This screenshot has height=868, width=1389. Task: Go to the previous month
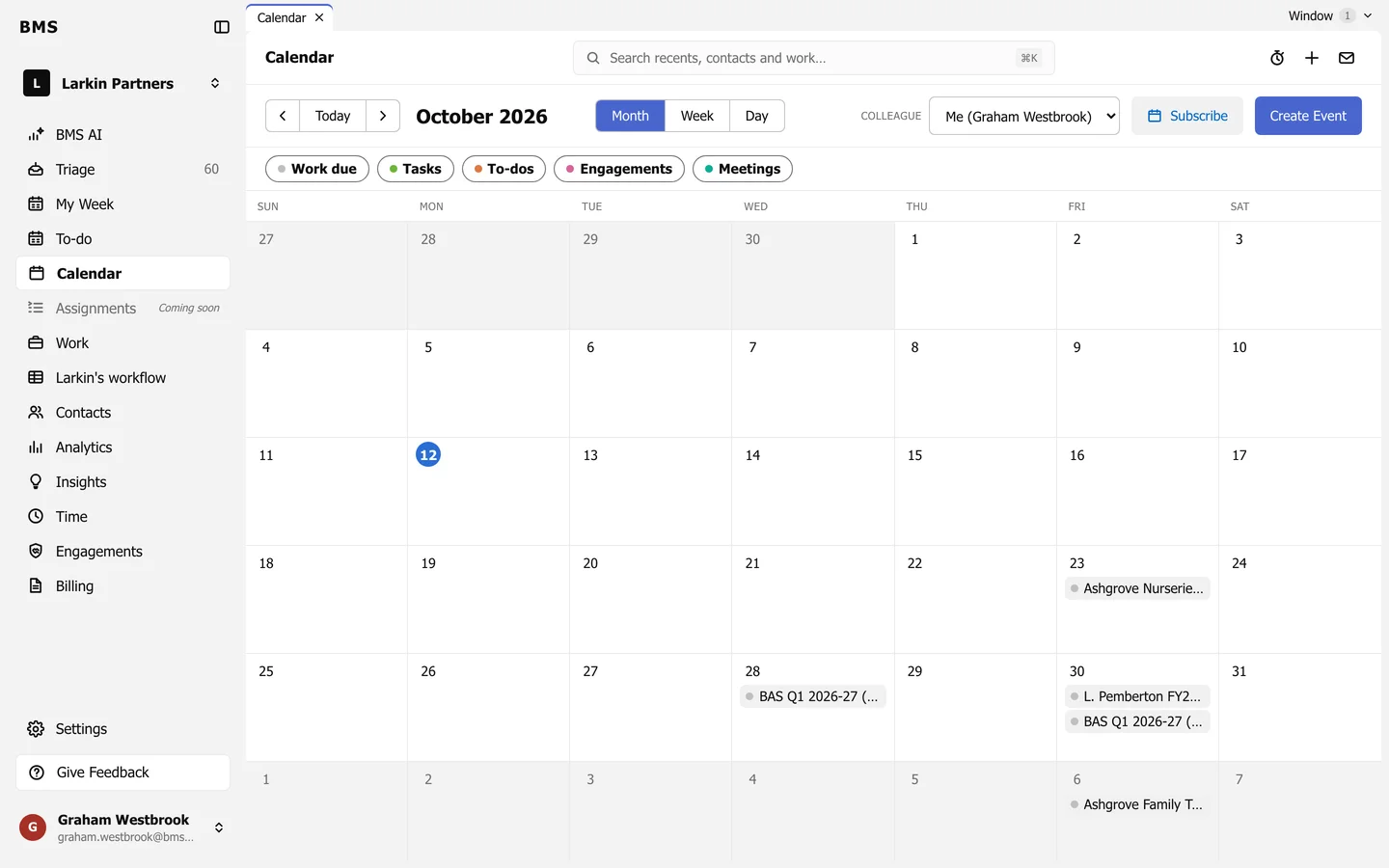click(283, 116)
